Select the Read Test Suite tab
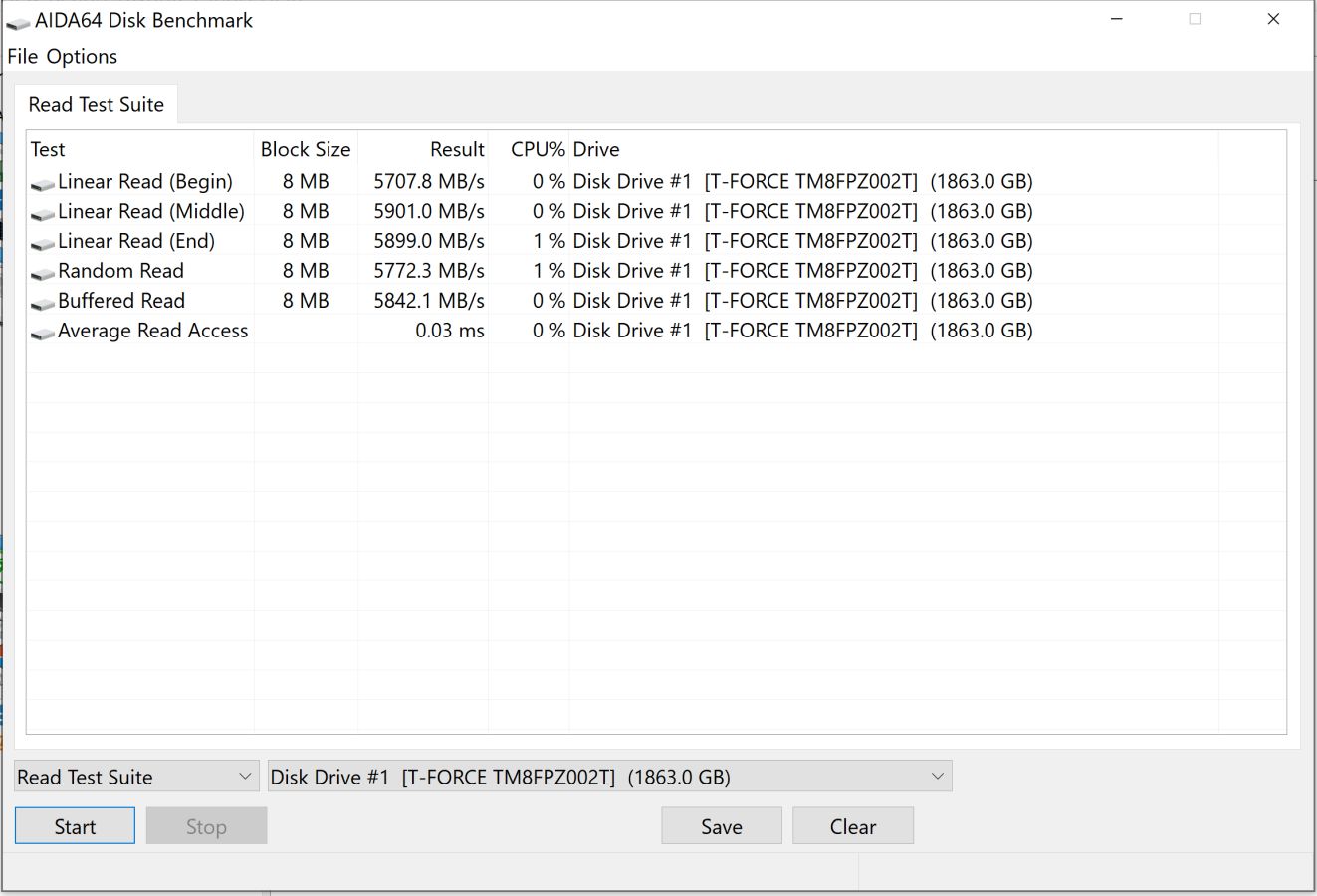 [x=97, y=105]
